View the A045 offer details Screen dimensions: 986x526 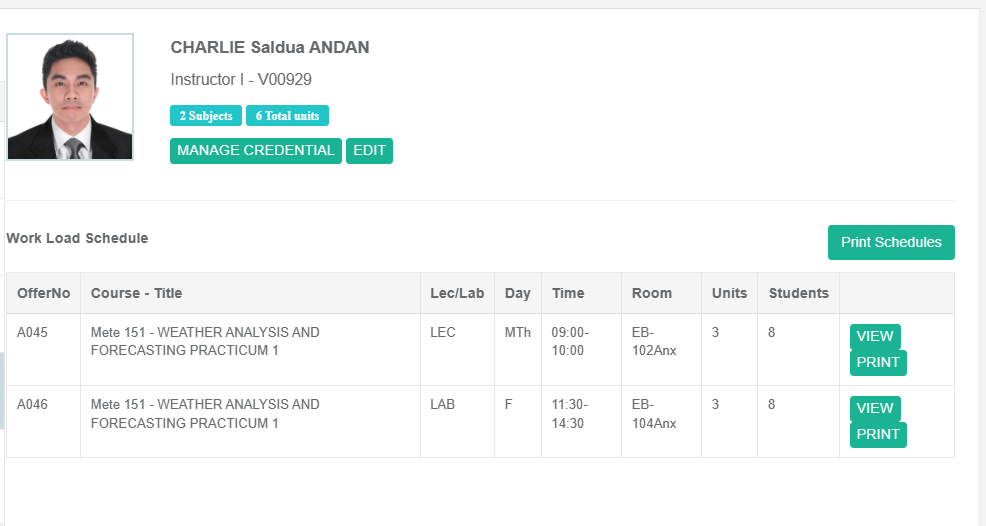tap(875, 336)
